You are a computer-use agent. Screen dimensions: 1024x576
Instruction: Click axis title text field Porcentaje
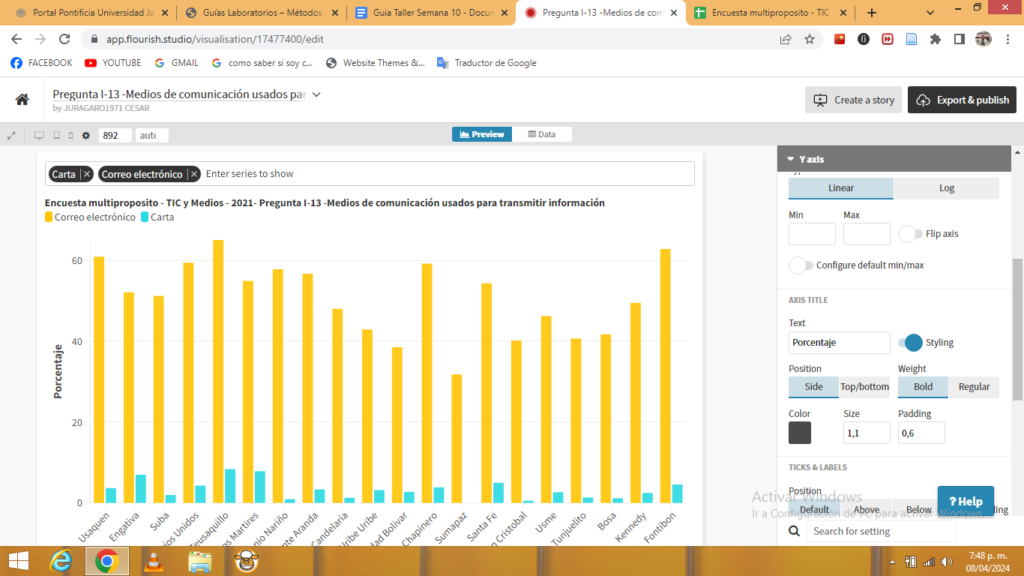point(839,342)
